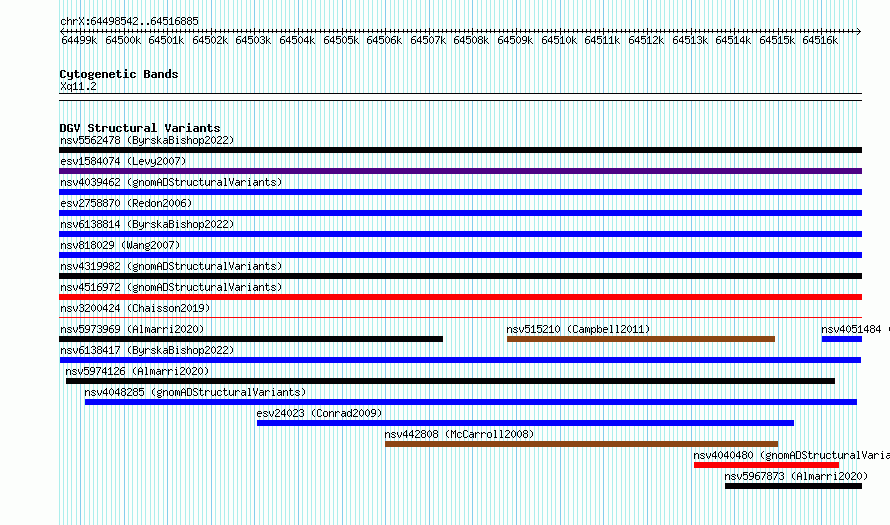This screenshot has height=525, width=890.
Task: Click the nsv5967873 (Almarri2020) label
Action: pyautogui.click(x=796, y=476)
